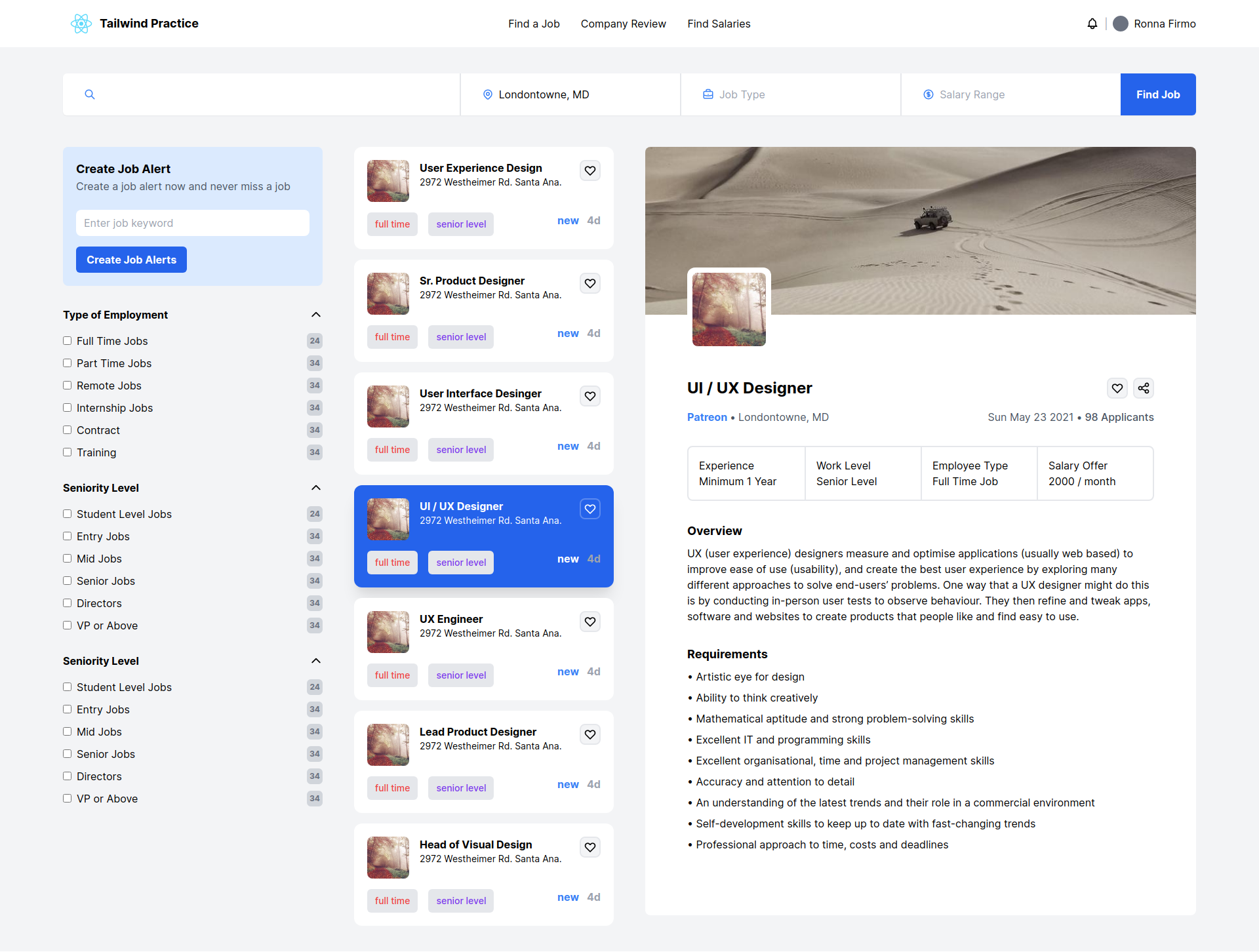Click the Find Job button
The height and width of the screenshot is (952, 1259).
coord(1158,94)
